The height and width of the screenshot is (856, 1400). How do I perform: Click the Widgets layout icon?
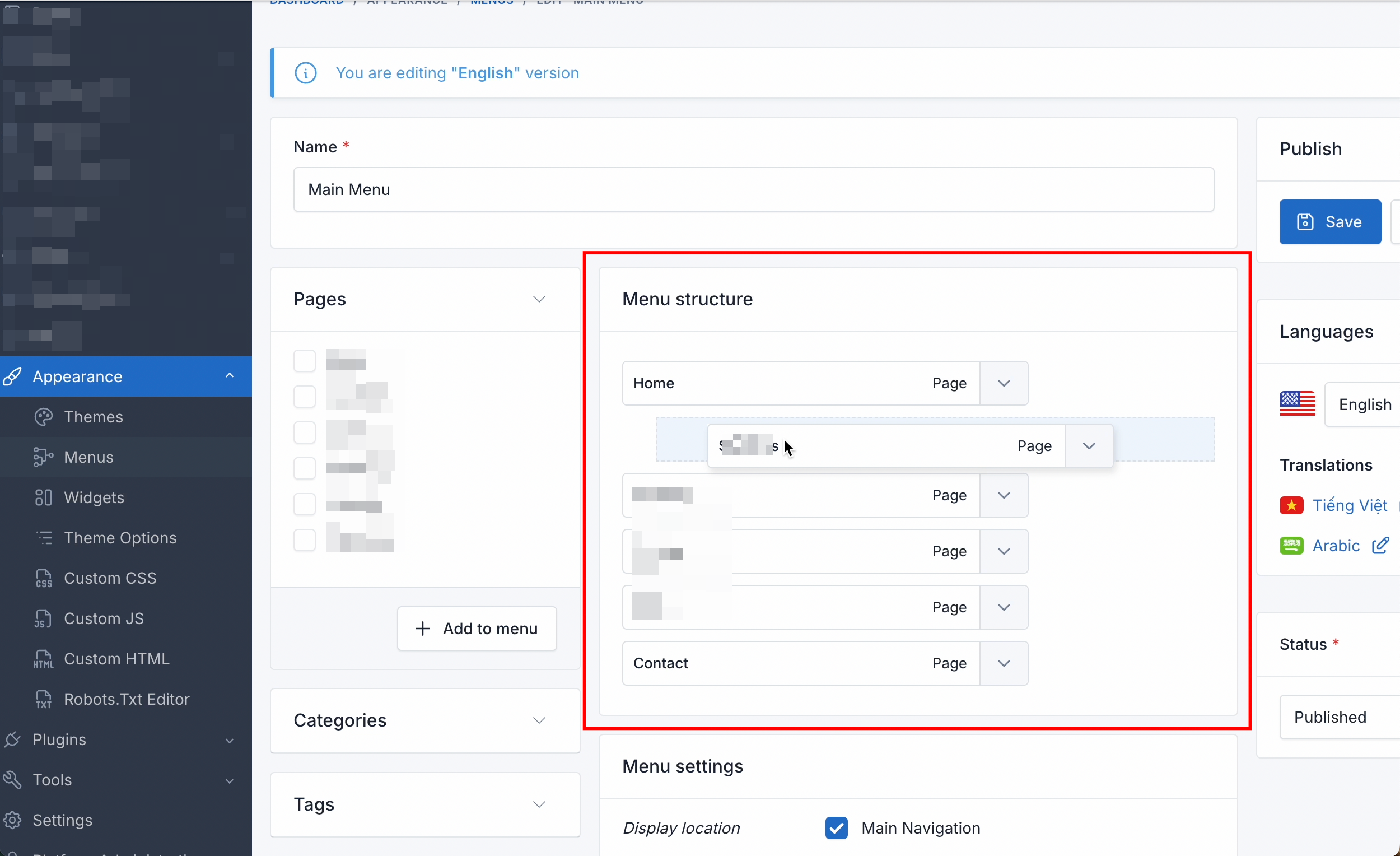[44, 497]
